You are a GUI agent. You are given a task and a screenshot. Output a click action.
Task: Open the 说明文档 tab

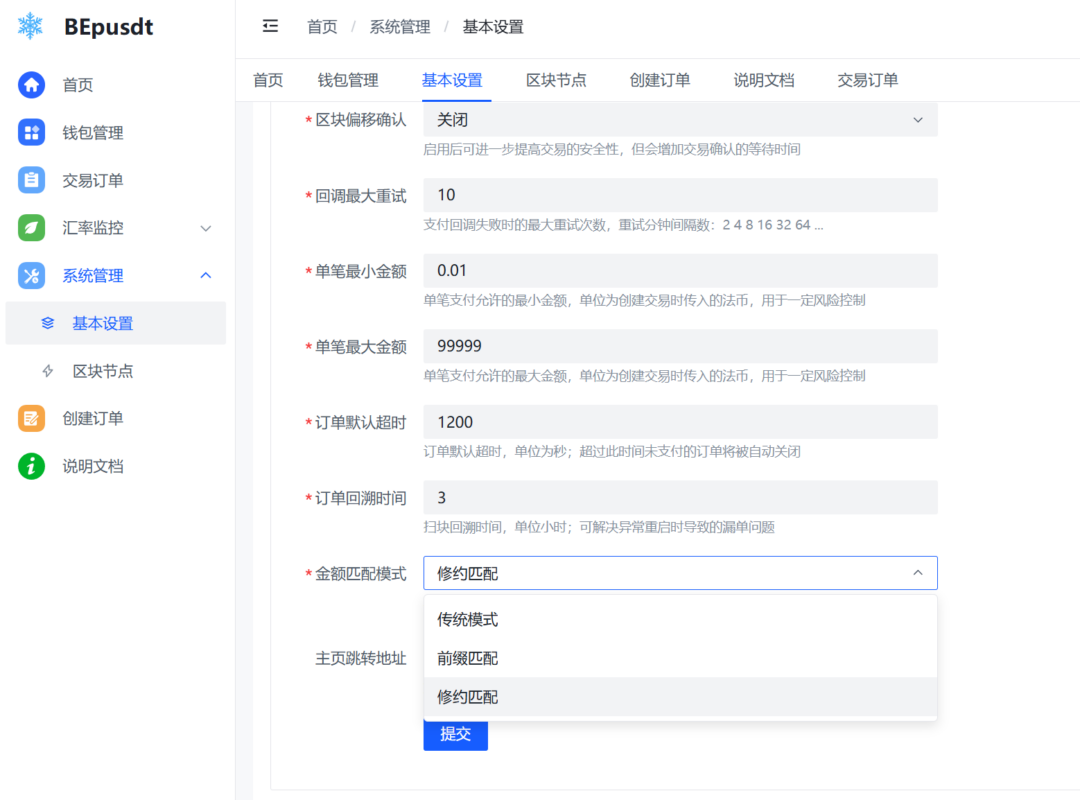pos(764,80)
